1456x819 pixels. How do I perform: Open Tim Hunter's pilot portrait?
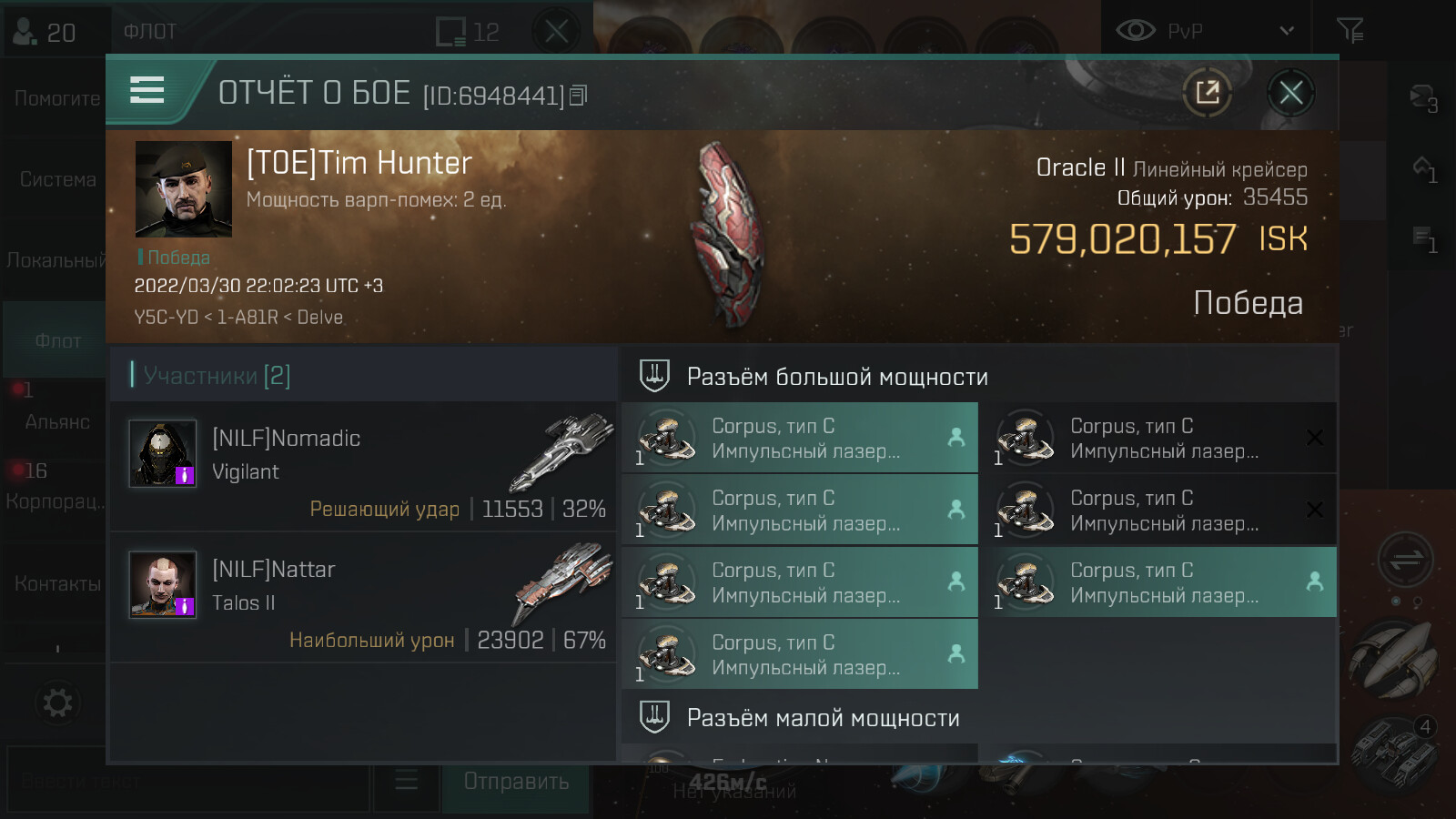tap(184, 188)
